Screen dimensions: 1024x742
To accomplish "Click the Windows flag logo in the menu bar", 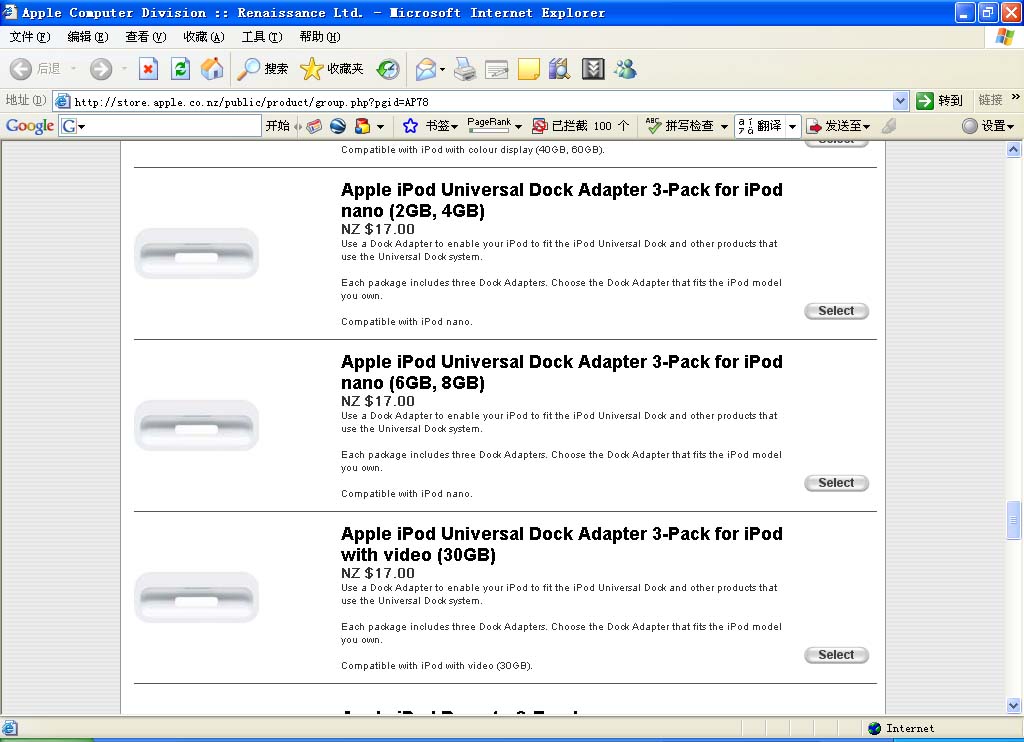I will pos(1004,37).
